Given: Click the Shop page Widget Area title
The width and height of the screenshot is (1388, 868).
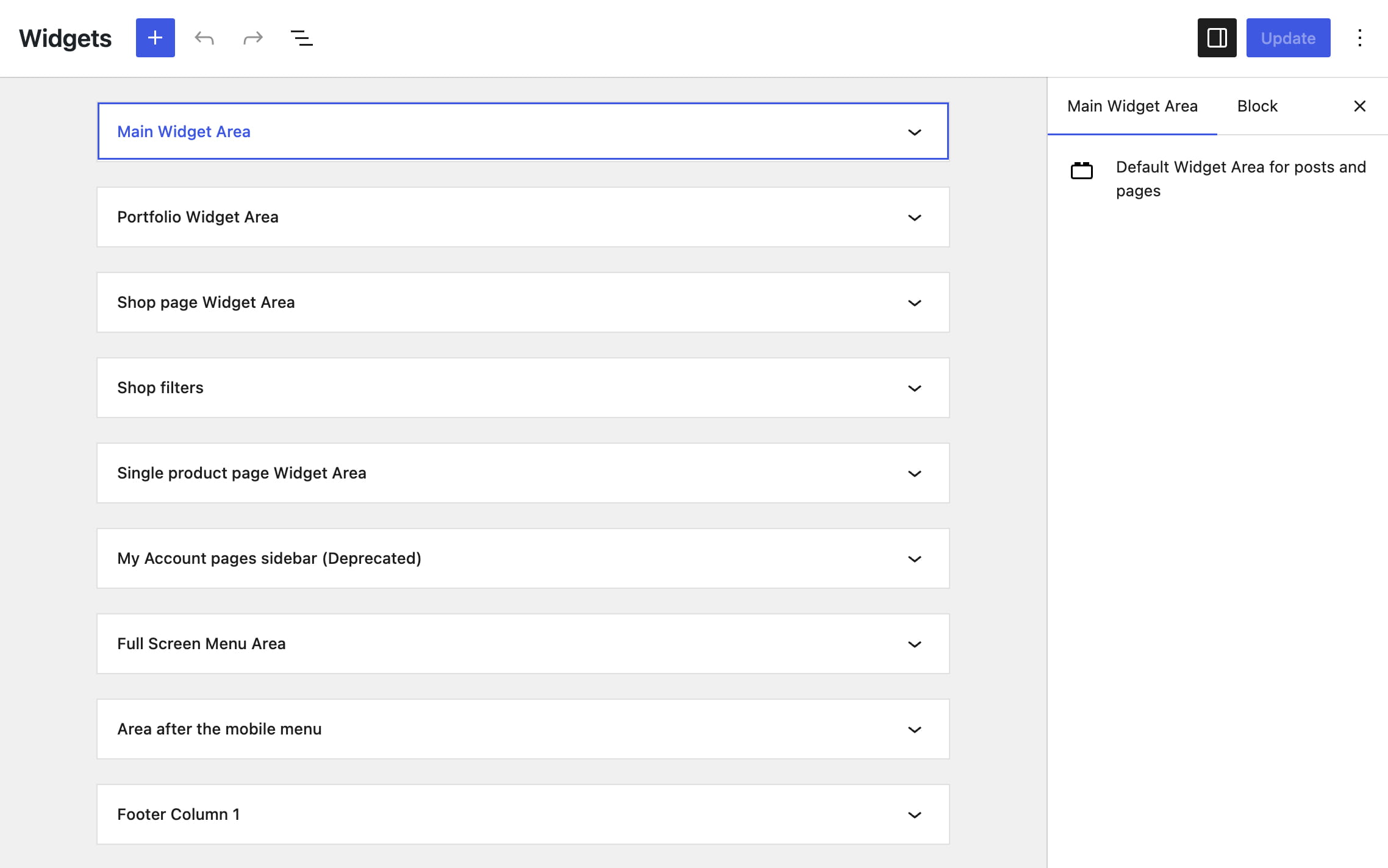Looking at the screenshot, I should tap(206, 302).
